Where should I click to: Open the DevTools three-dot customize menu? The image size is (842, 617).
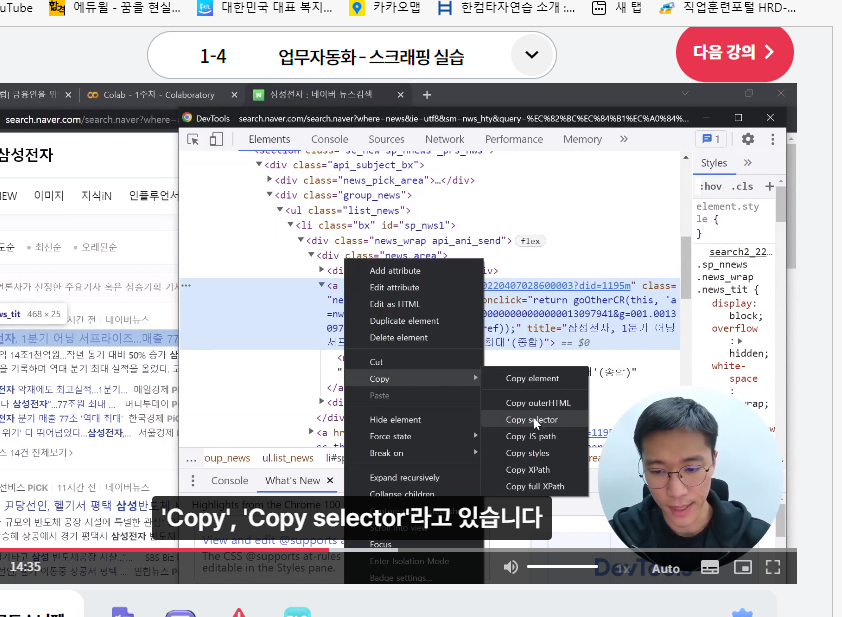coord(772,139)
